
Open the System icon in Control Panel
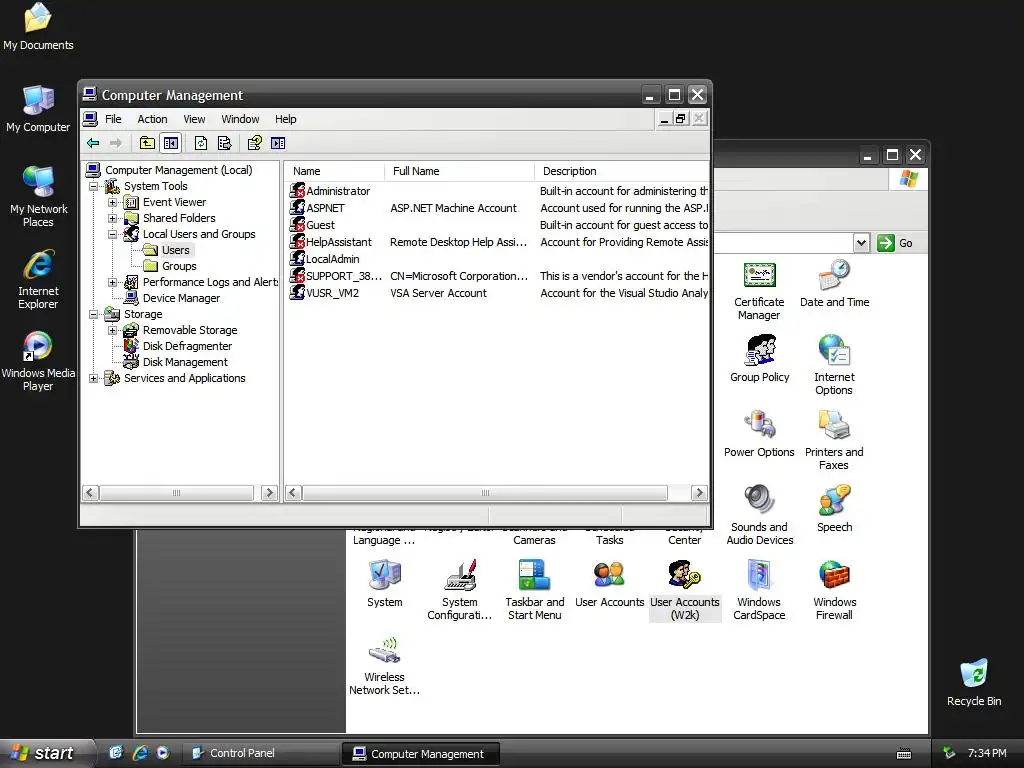(385, 584)
